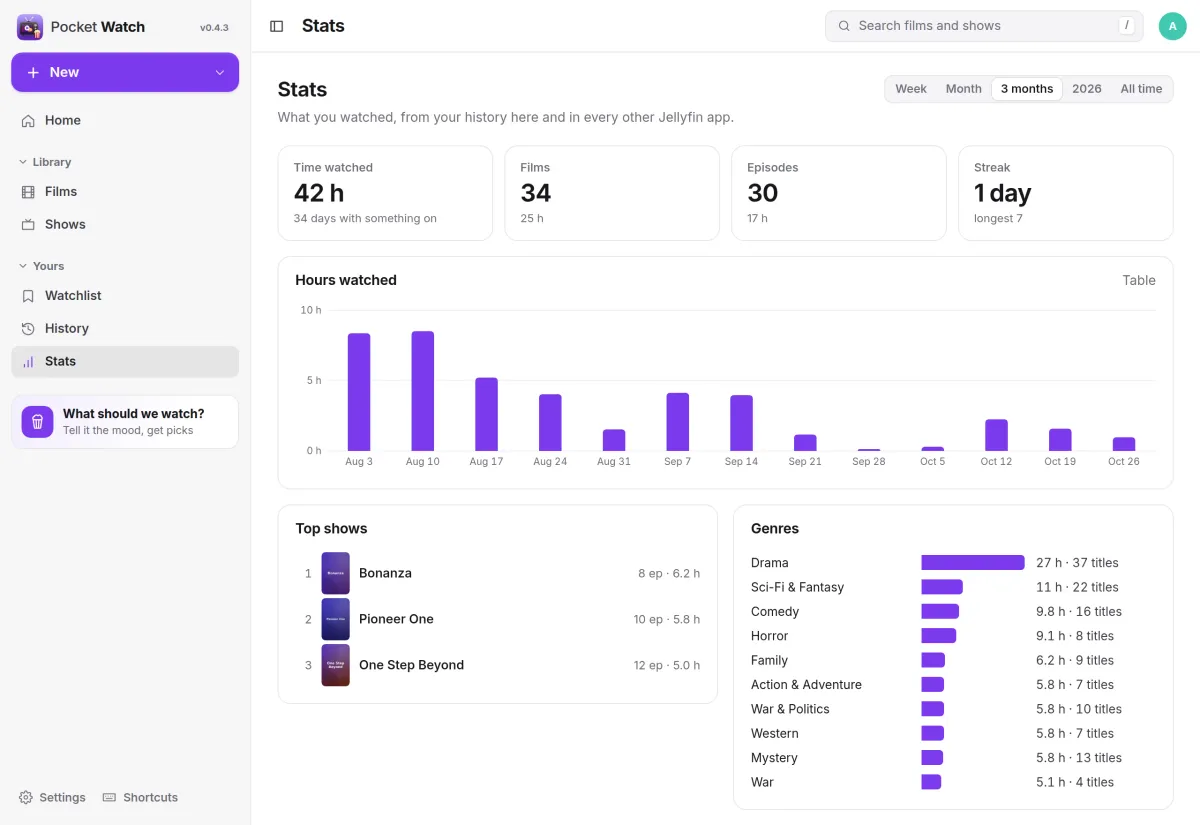Click the Films filmstrip icon
Image resolution: width=1200 pixels, height=825 pixels.
pos(28,191)
